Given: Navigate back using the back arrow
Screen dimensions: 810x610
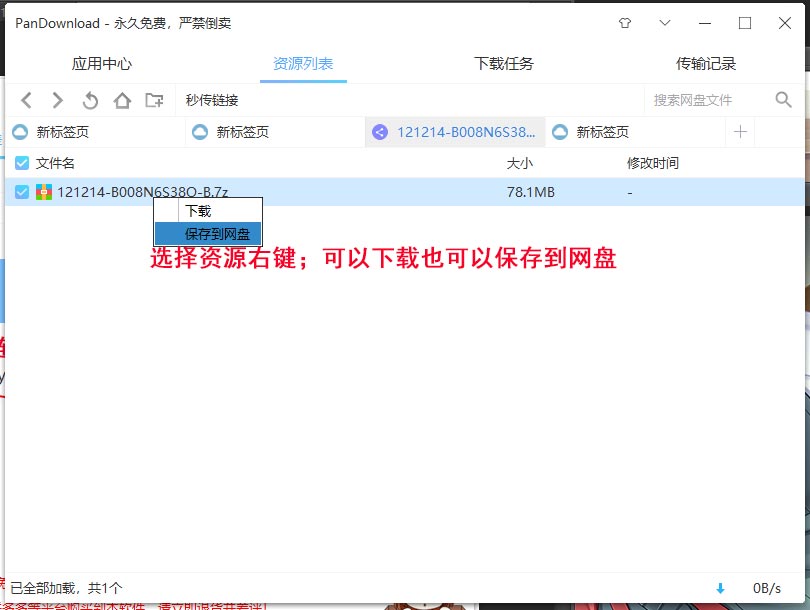Looking at the screenshot, I should pos(25,100).
